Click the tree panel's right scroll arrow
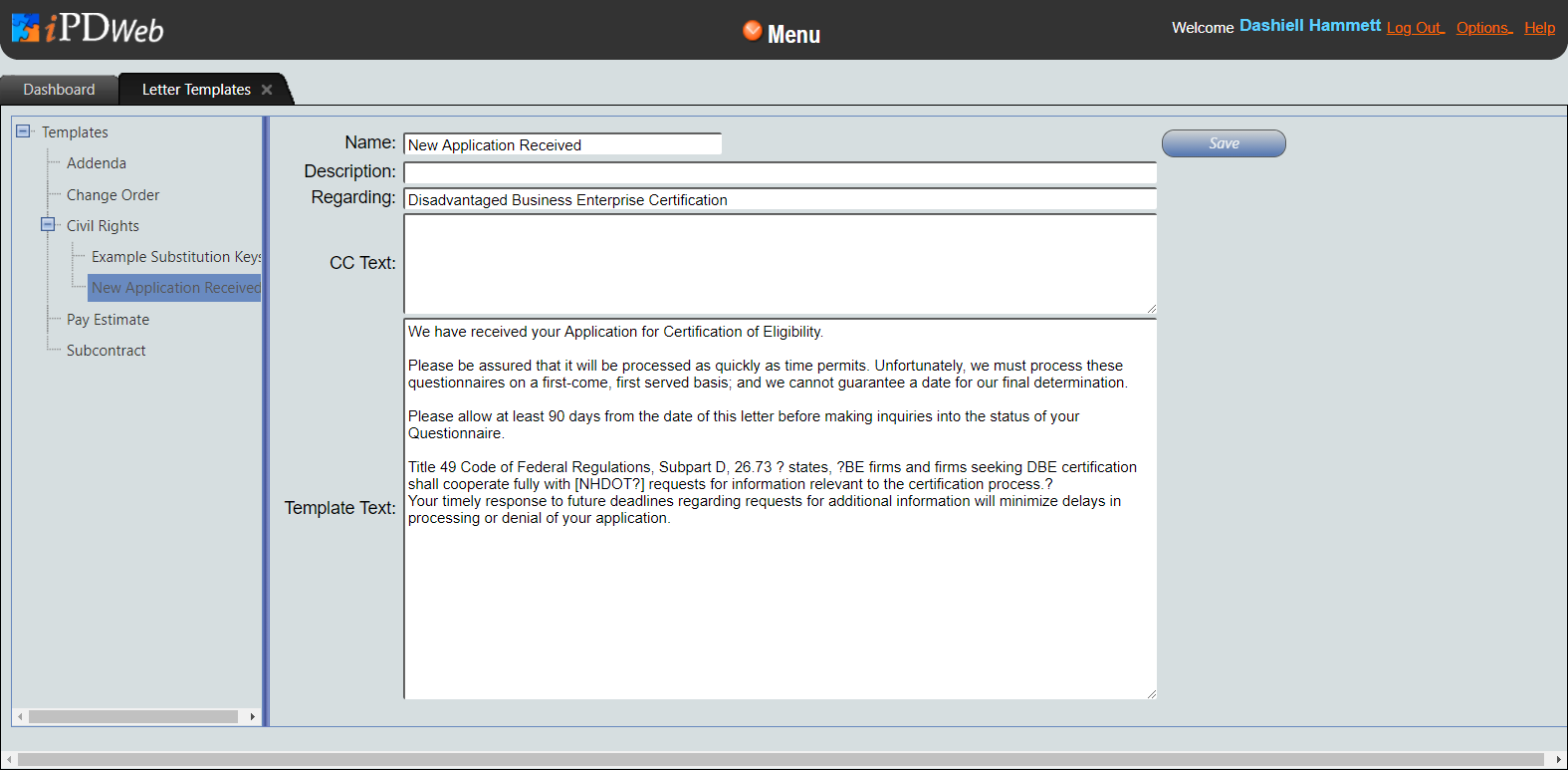The width and height of the screenshot is (1568, 770). (x=253, y=716)
